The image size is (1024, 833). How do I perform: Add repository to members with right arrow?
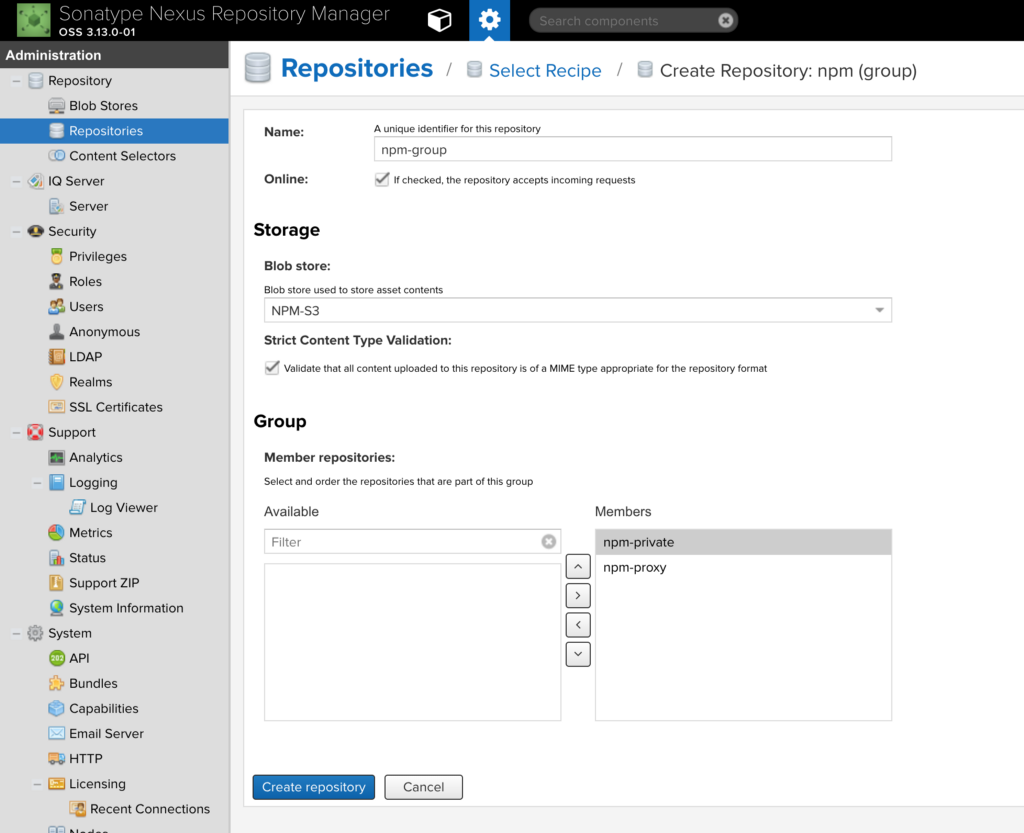578,596
